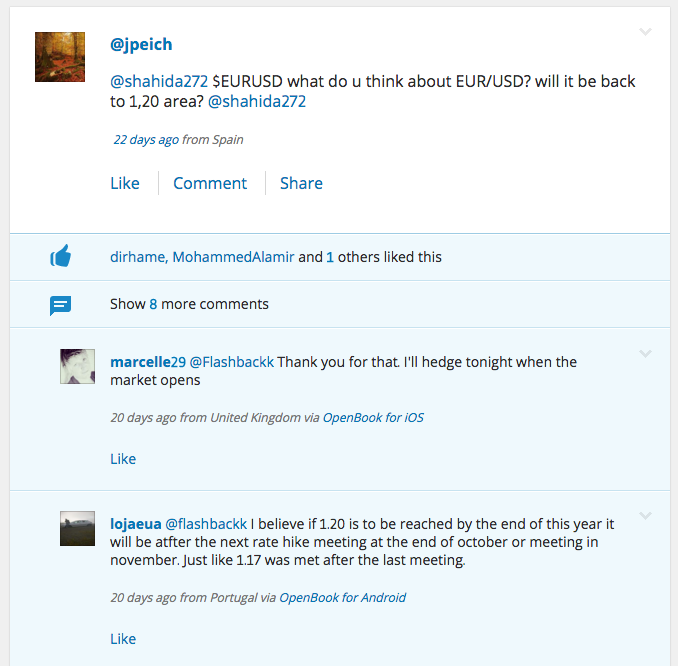Open the OpenBook for iOS link
Viewport: 678px width, 666px height.
pos(373,418)
